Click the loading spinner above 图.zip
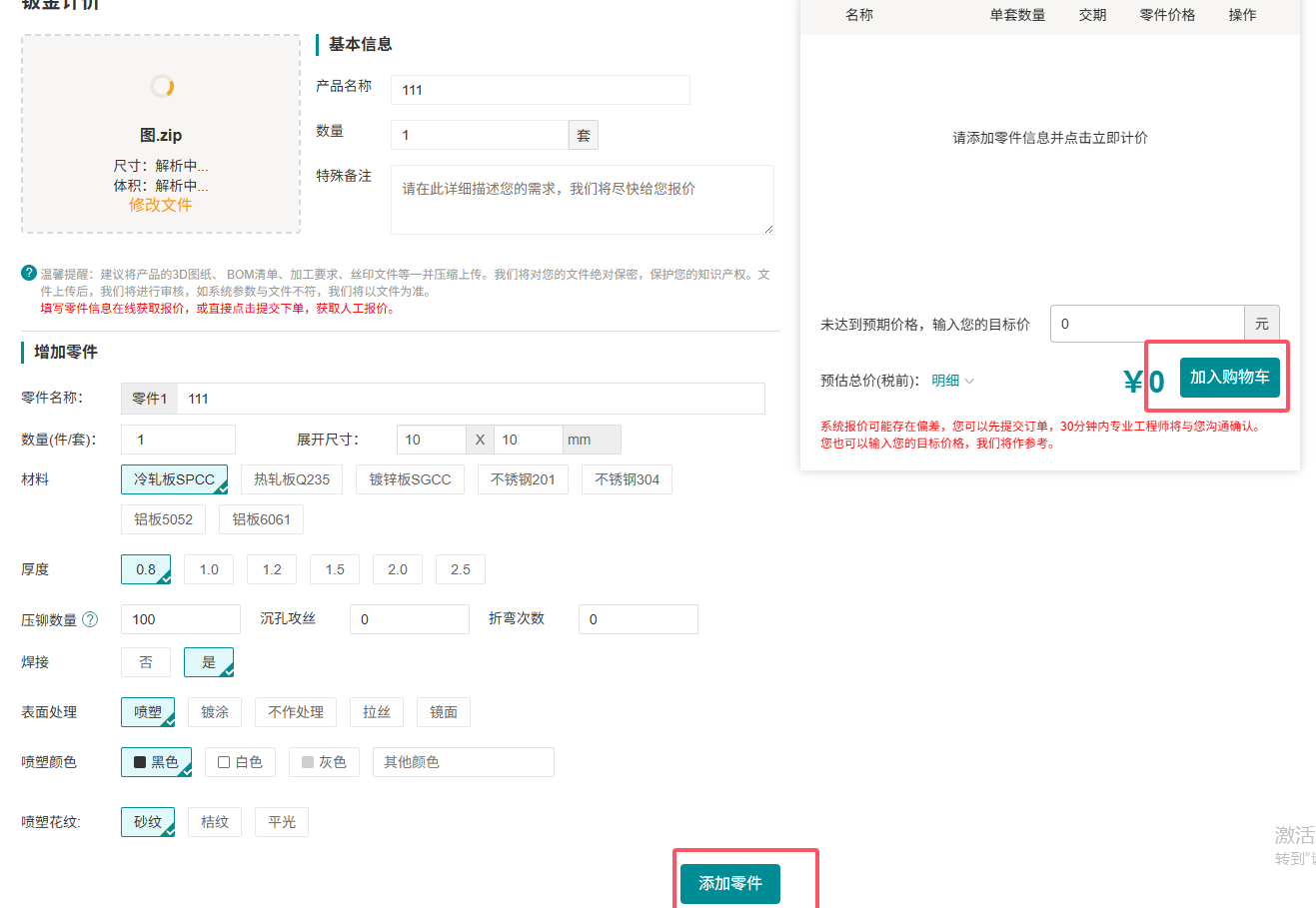Image resolution: width=1316 pixels, height=908 pixels. coord(162,86)
